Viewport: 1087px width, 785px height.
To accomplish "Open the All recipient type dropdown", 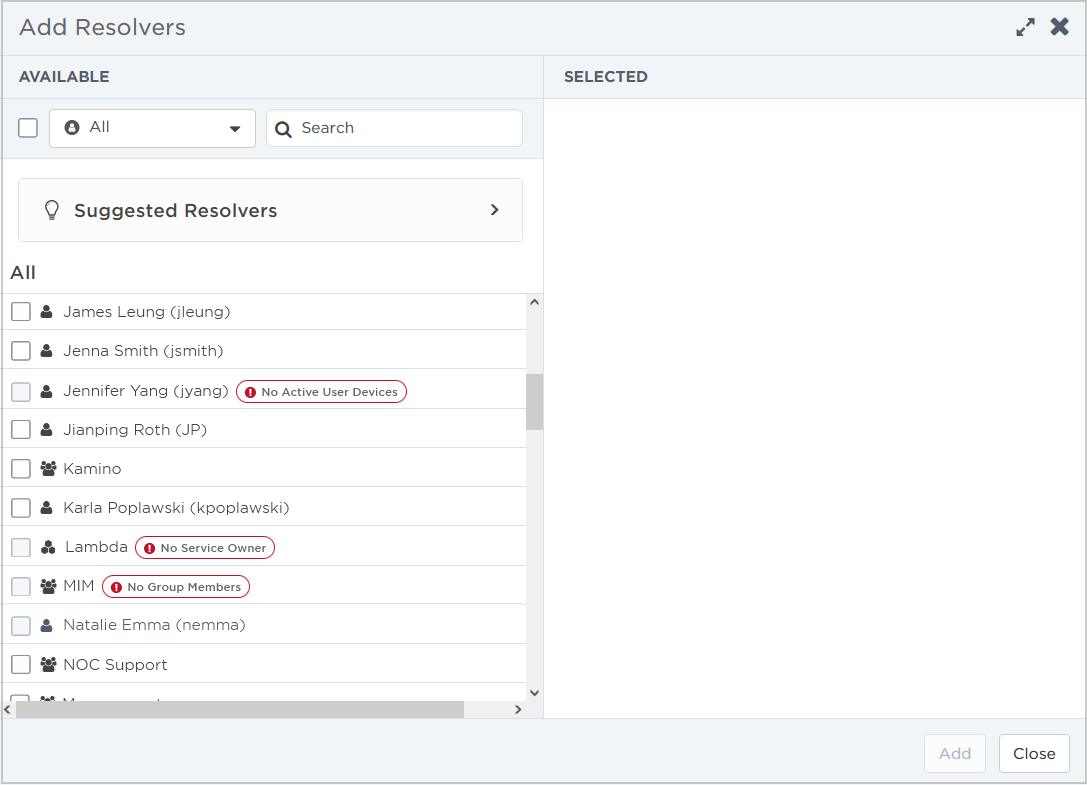I will pos(152,128).
